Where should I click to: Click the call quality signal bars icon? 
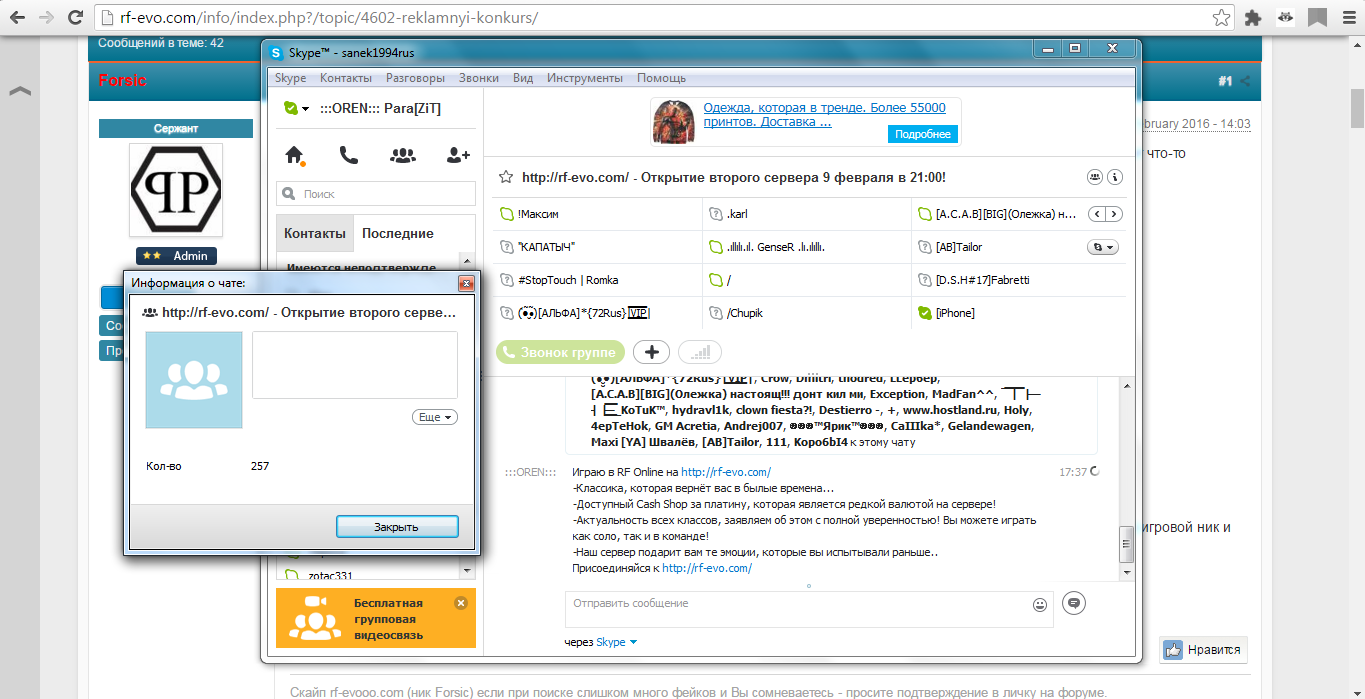[700, 352]
